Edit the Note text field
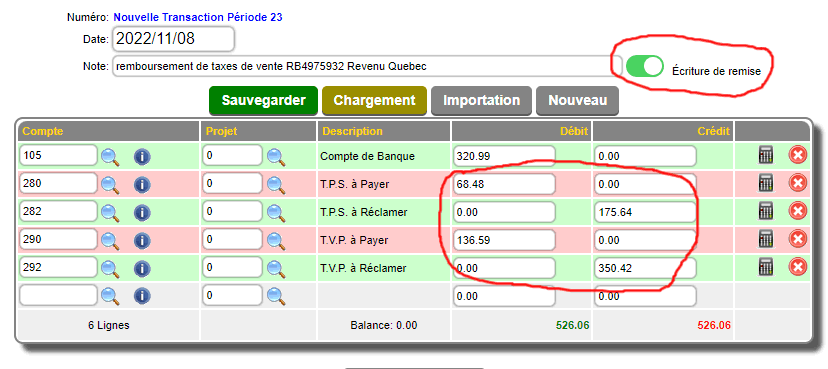 (368, 67)
